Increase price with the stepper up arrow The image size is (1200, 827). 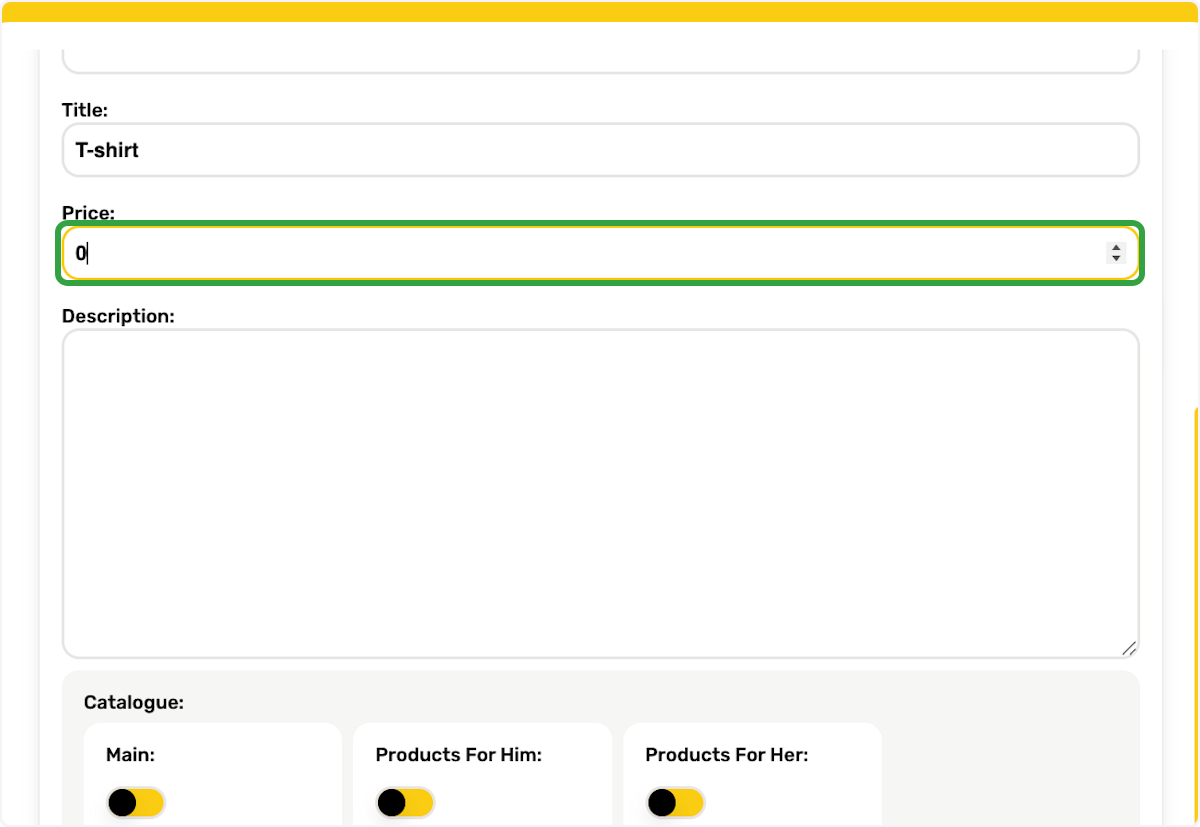coord(1116,248)
